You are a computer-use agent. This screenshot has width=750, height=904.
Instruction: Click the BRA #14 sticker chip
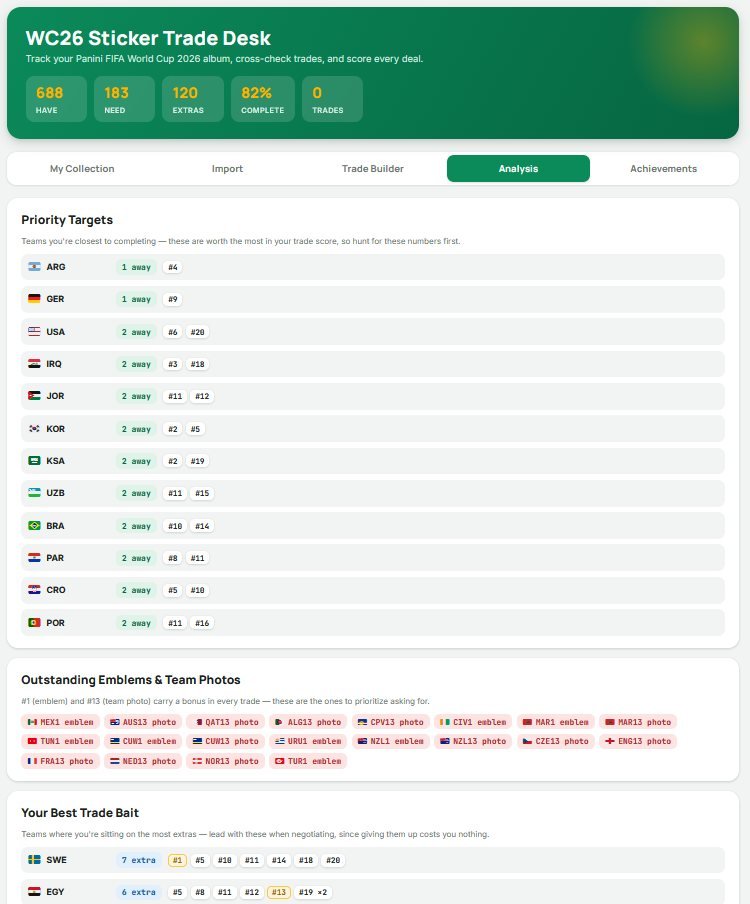[202, 526]
